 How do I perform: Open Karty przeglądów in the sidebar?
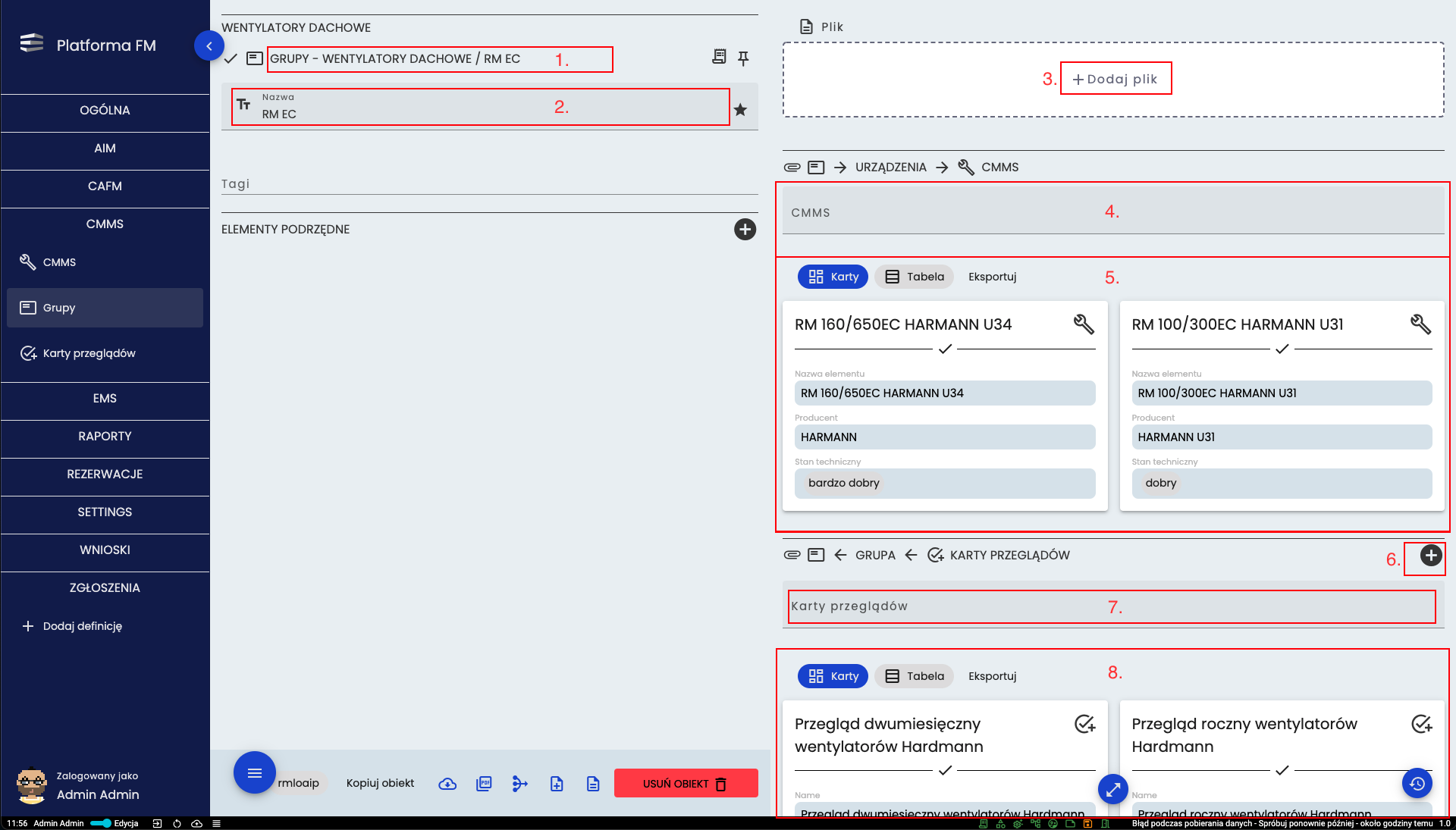[x=105, y=353]
